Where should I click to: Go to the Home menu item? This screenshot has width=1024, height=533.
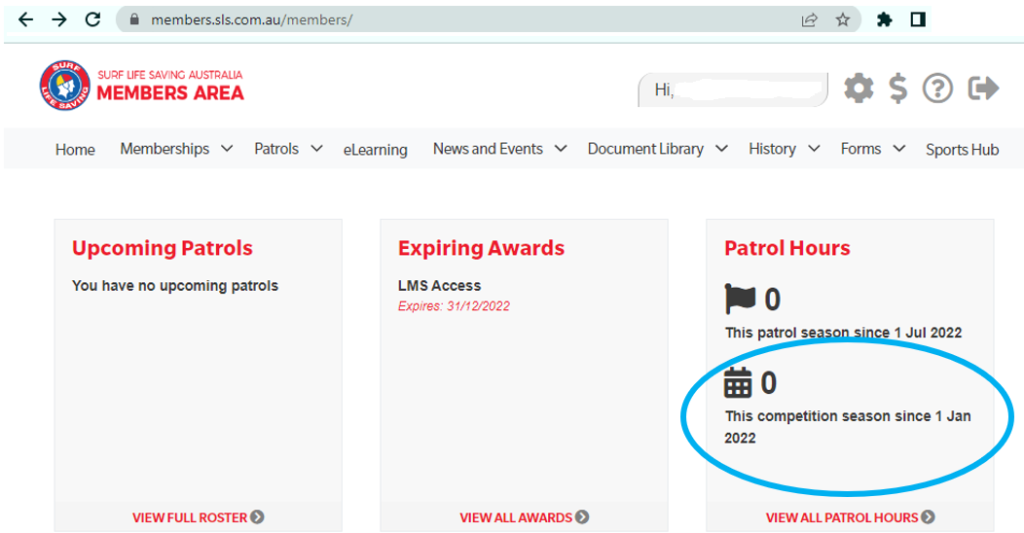click(75, 150)
